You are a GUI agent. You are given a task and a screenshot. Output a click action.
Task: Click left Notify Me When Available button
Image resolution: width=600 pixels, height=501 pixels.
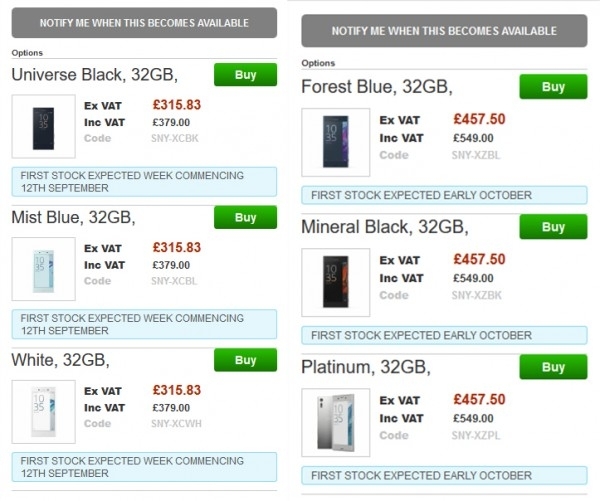[144, 23]
